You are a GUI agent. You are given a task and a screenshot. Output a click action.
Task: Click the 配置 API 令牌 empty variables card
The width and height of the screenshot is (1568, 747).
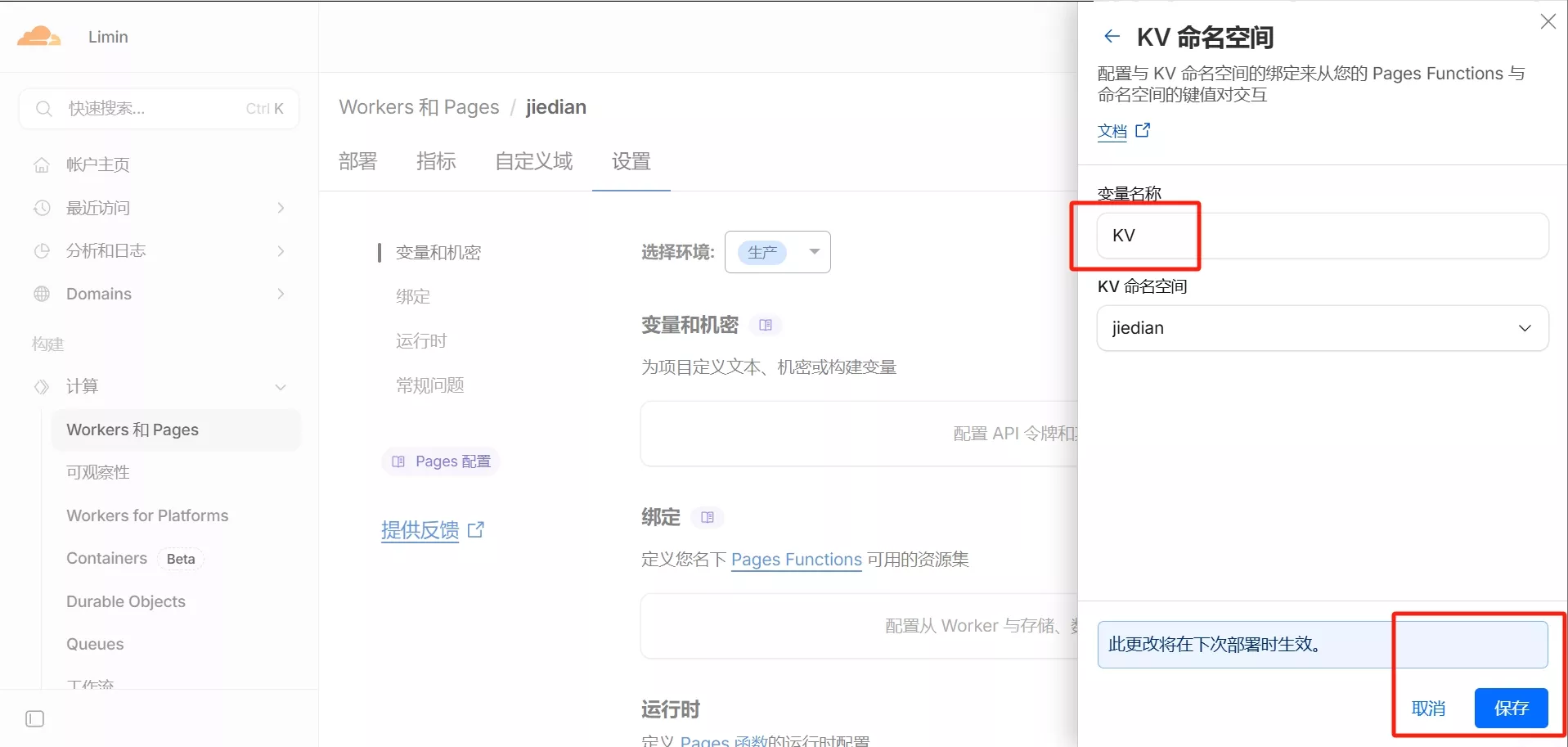859,434
